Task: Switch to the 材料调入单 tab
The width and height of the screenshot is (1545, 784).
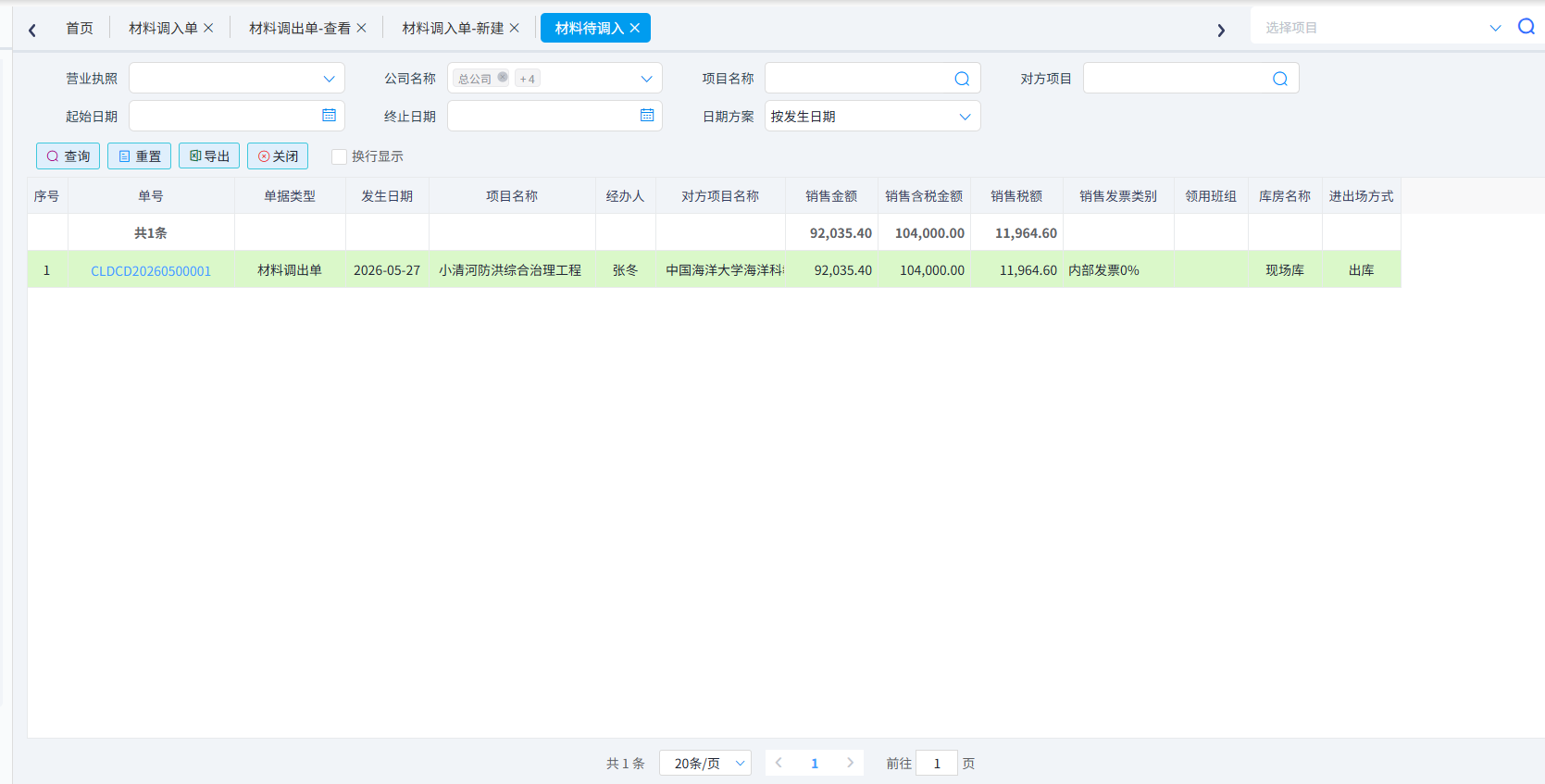Action: pyautogui.click(x=164, y=28)
